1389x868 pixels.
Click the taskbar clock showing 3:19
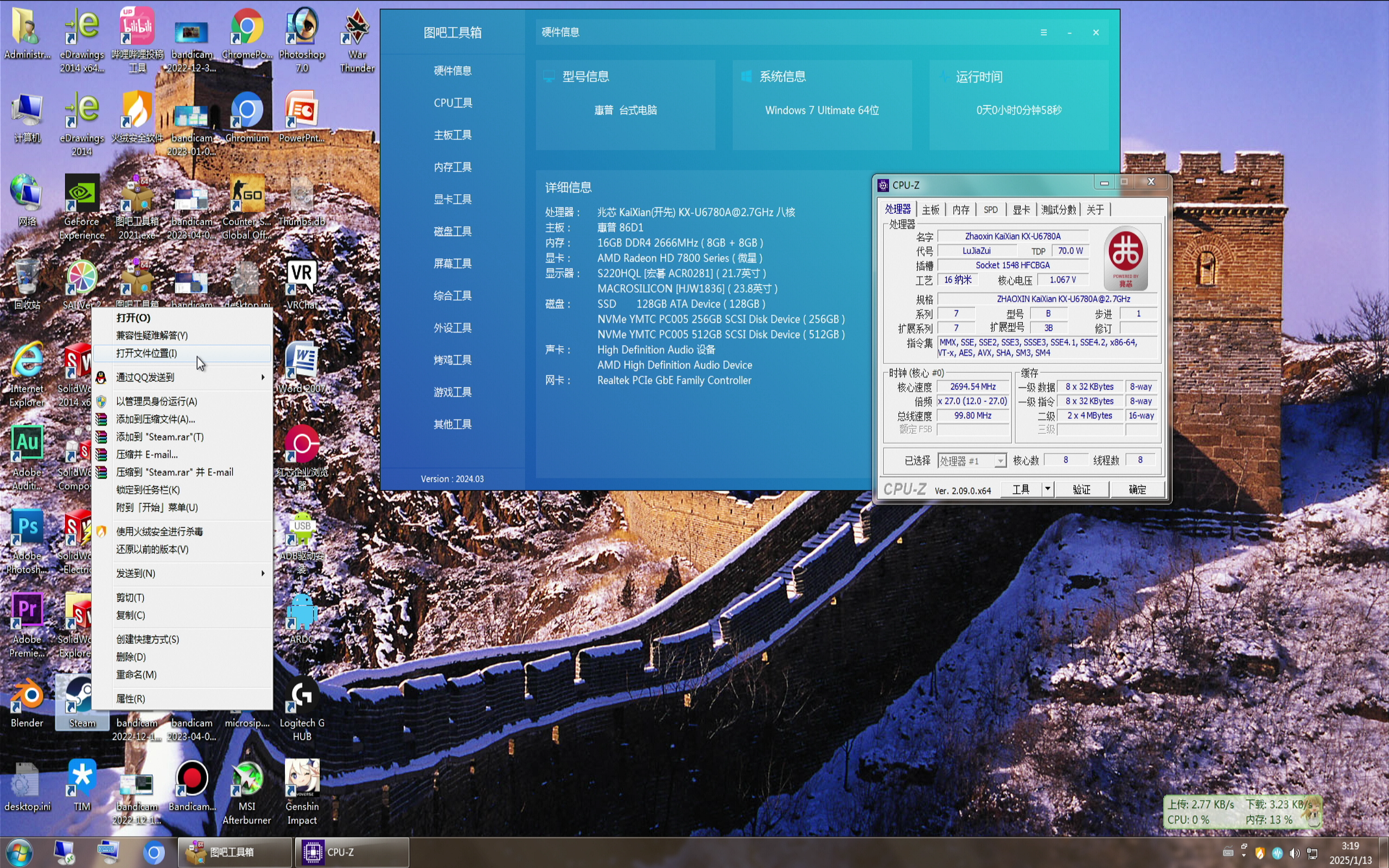1350,852
